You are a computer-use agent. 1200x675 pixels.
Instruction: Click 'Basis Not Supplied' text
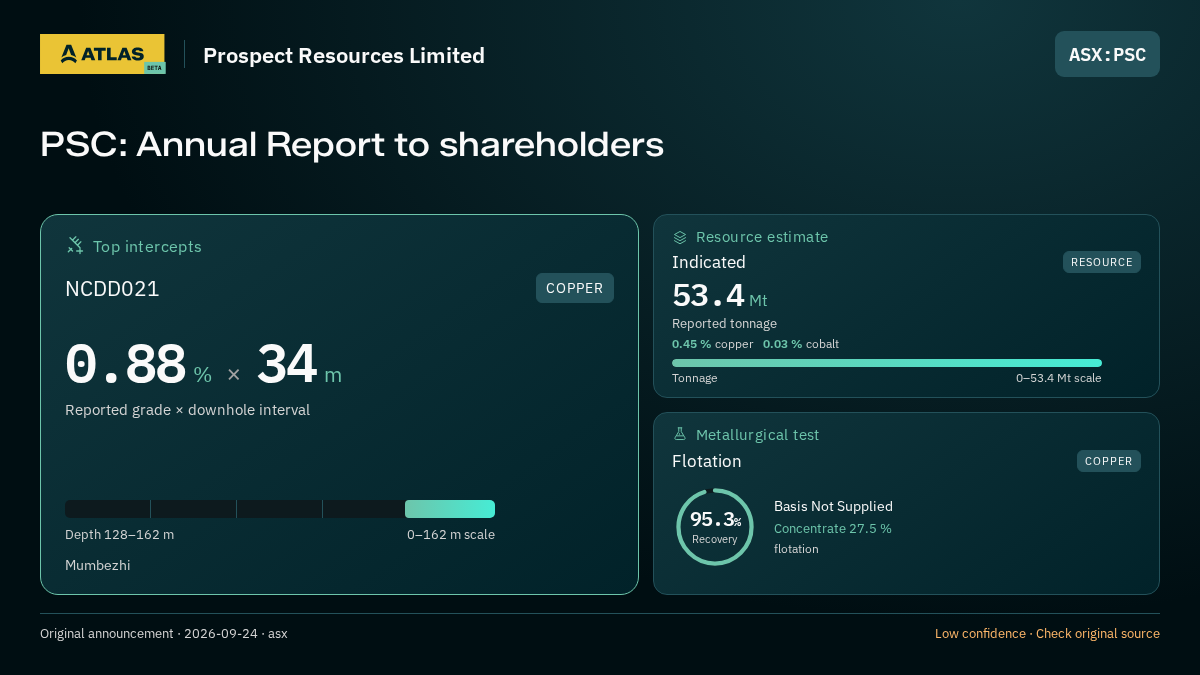pyautogui.click(x=833, y=507)
